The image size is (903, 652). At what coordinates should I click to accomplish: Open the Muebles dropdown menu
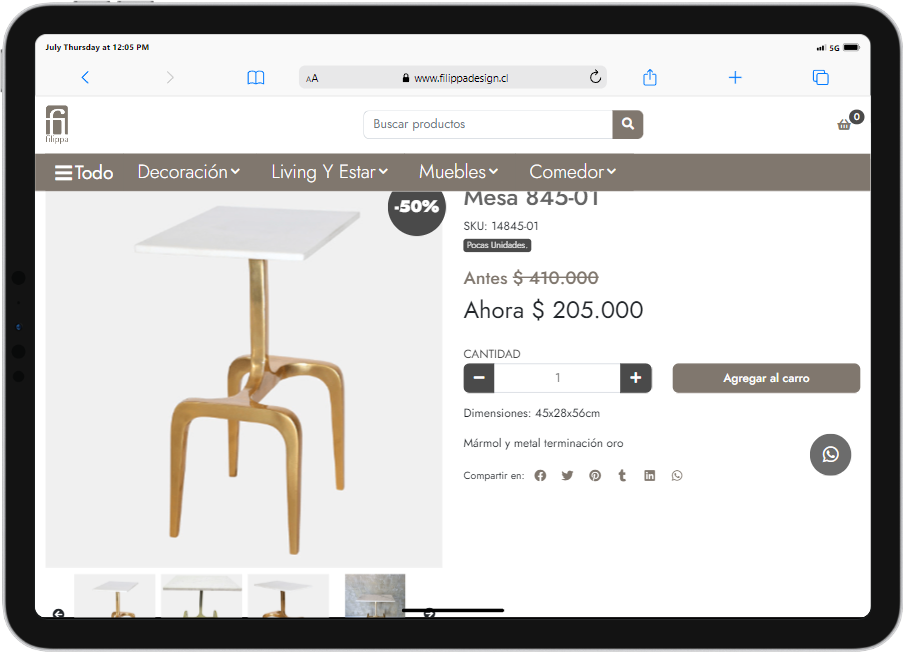pos(458,172)
